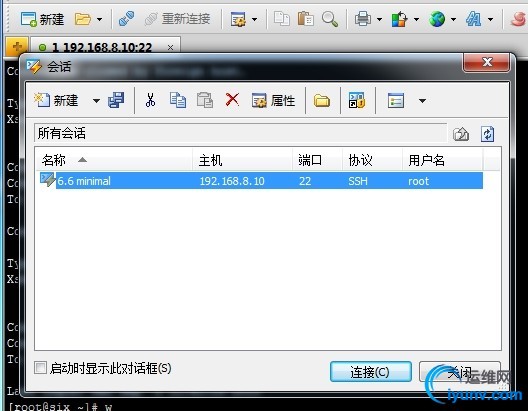Viewport: 528px width, 411px height.
Task: Expand the font dropdown arrow
Action: (x=491, y=20)
